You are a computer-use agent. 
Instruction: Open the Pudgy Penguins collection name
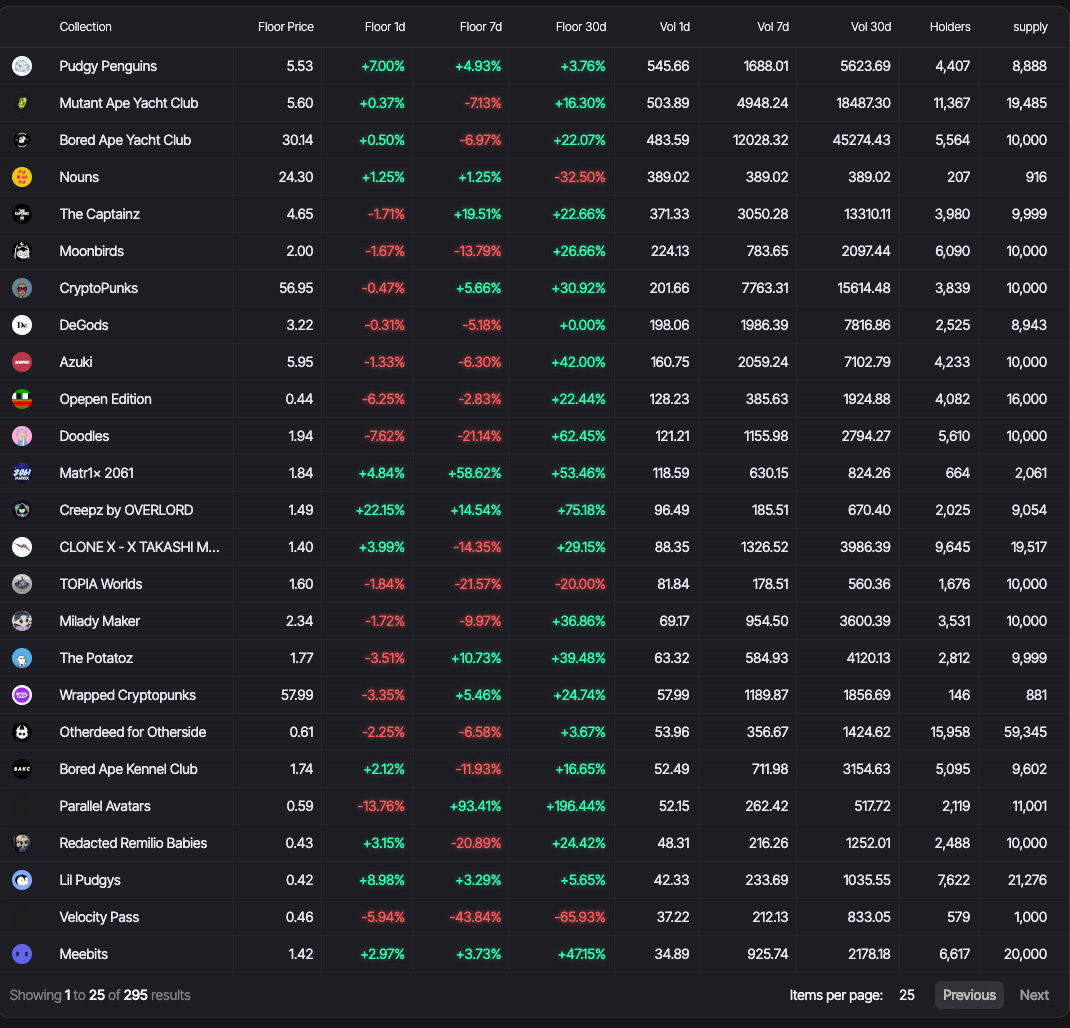tap(108, 66)
